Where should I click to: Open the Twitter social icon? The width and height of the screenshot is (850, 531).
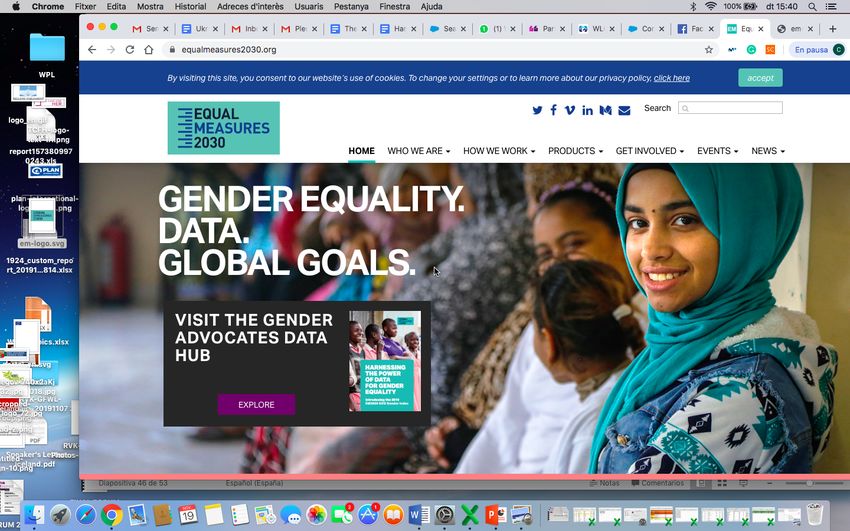click(537, 110)
